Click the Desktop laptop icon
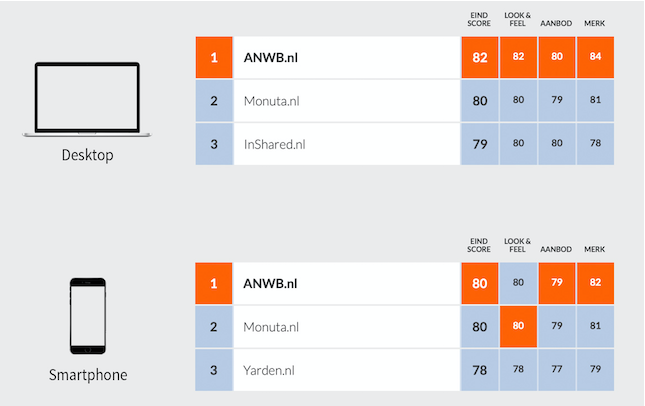The width and height of the screenshot is (645, 406). click(x=87, y=100)
